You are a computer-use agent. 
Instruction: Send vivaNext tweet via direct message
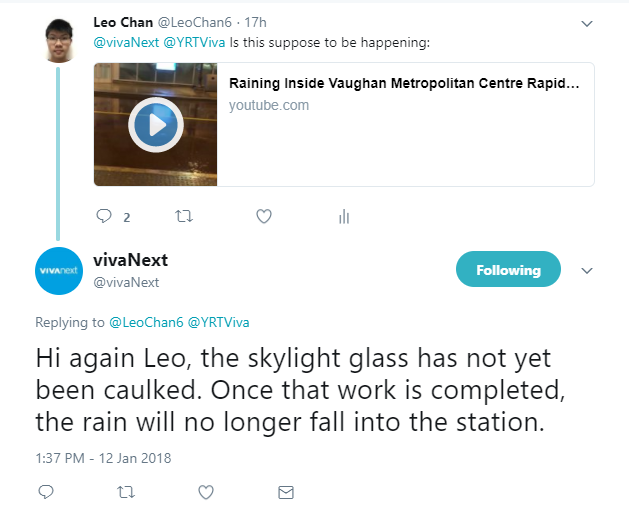(286, 492)
